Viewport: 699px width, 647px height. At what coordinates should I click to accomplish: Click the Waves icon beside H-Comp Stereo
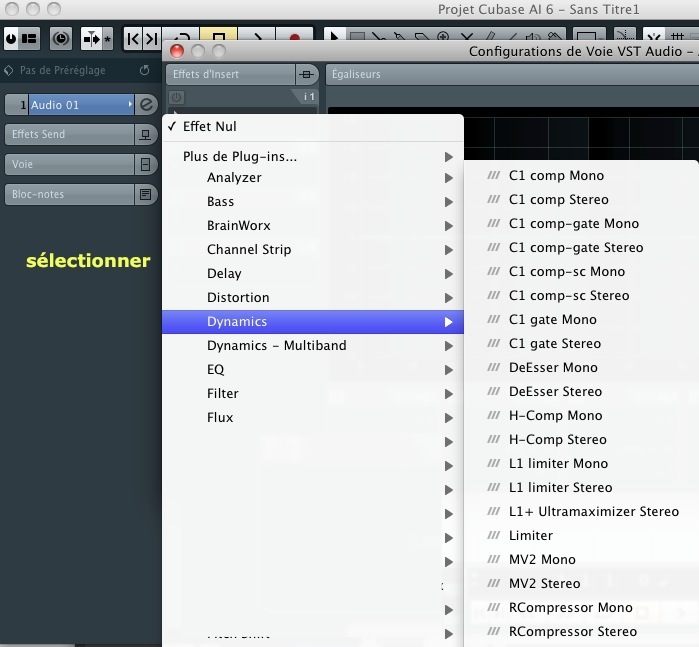point(493,439)
